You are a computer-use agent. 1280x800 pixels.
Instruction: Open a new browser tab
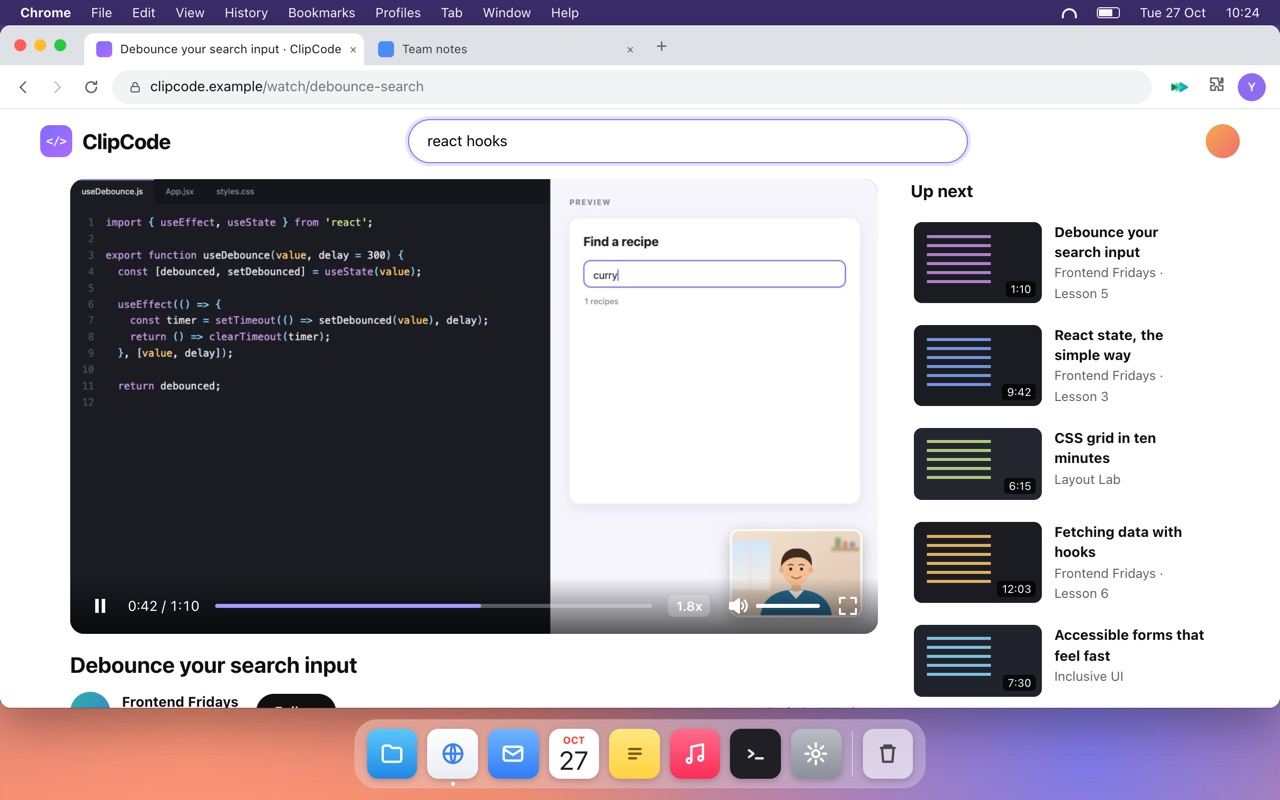(x=661, y=47)
